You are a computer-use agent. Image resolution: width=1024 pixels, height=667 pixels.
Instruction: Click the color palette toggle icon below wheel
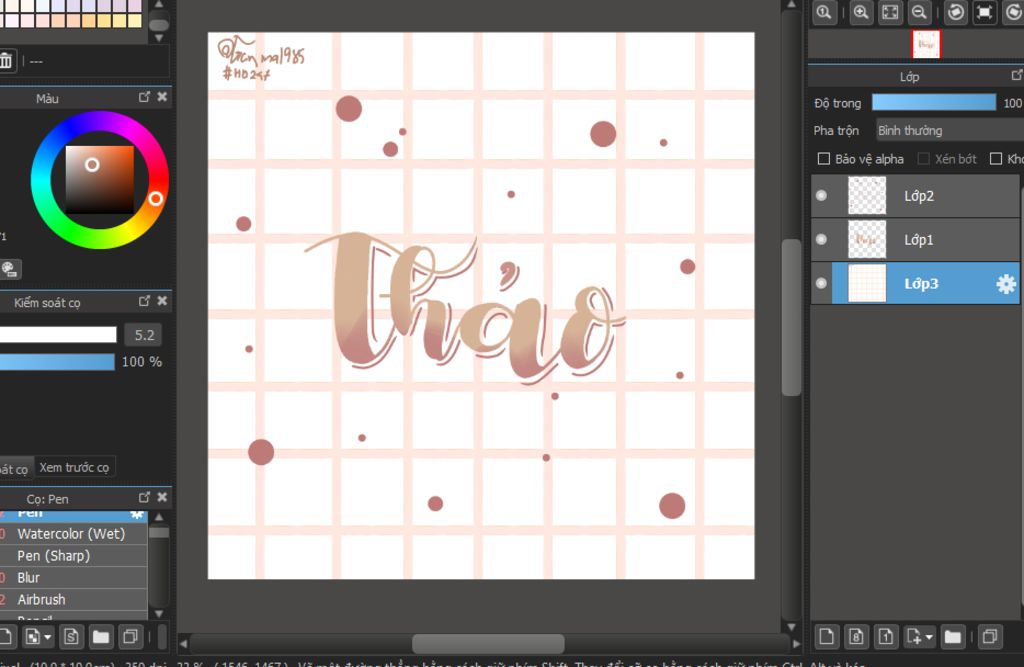tap(10, 268)
